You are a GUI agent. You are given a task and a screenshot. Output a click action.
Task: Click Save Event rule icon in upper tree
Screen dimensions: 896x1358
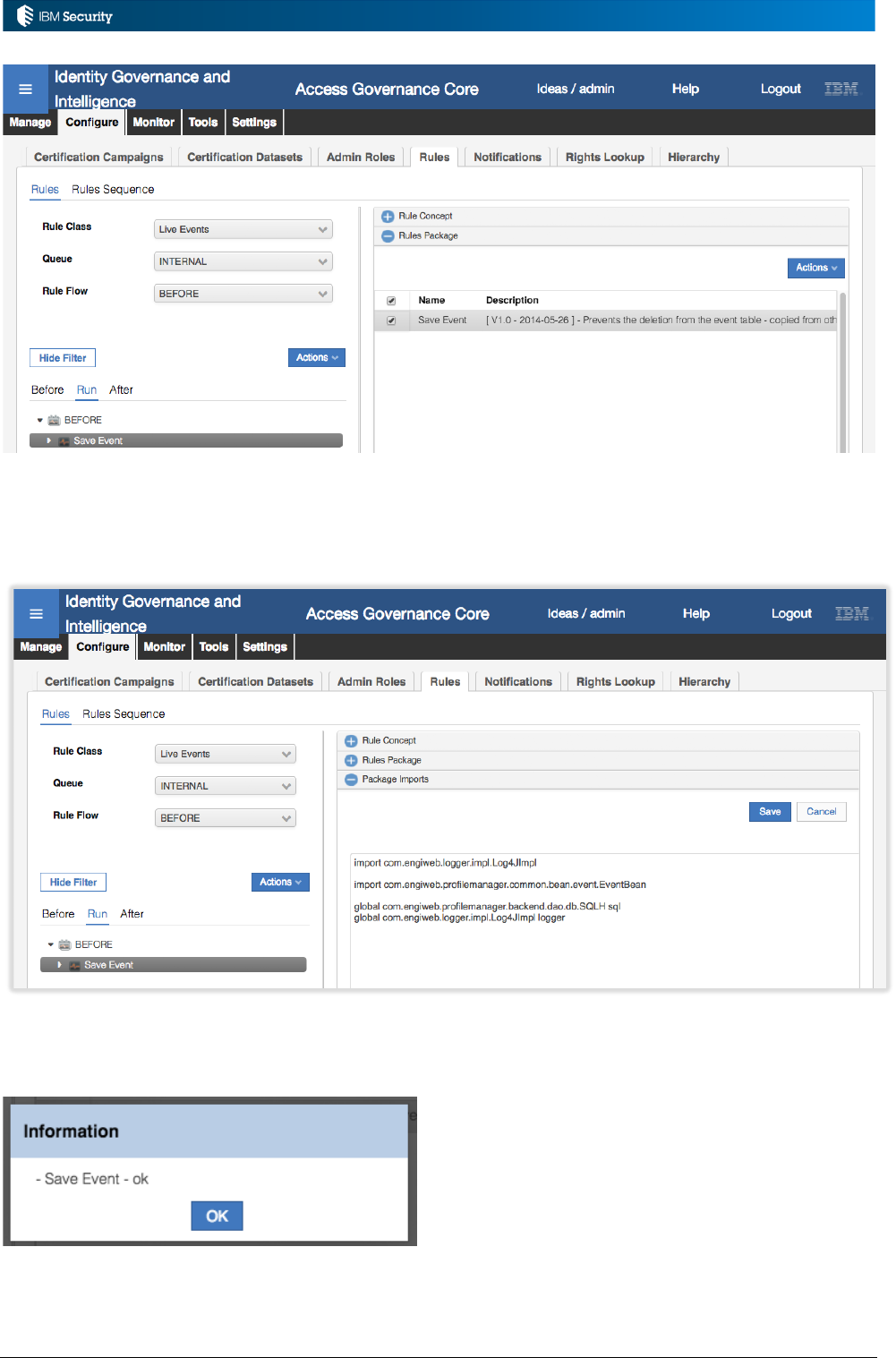pos(64,441)
